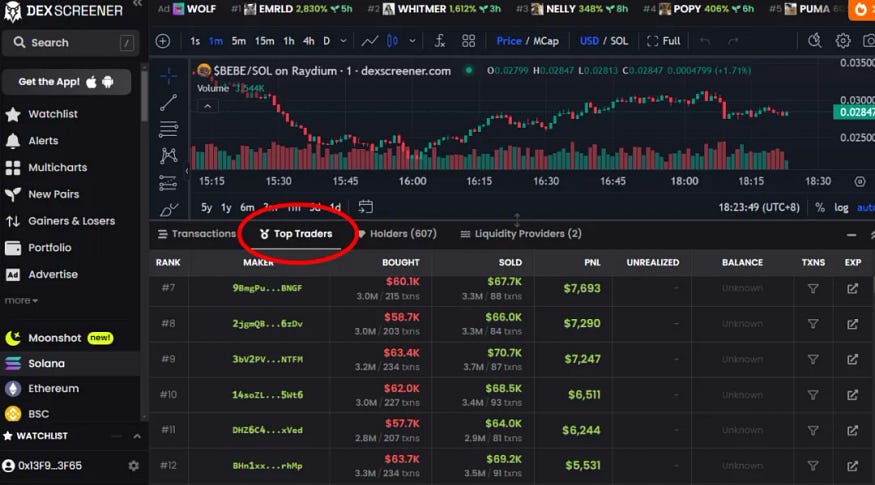The image size is (875, 485).
Task: Open the Transactions tab
Action: [x=197, y=234]
